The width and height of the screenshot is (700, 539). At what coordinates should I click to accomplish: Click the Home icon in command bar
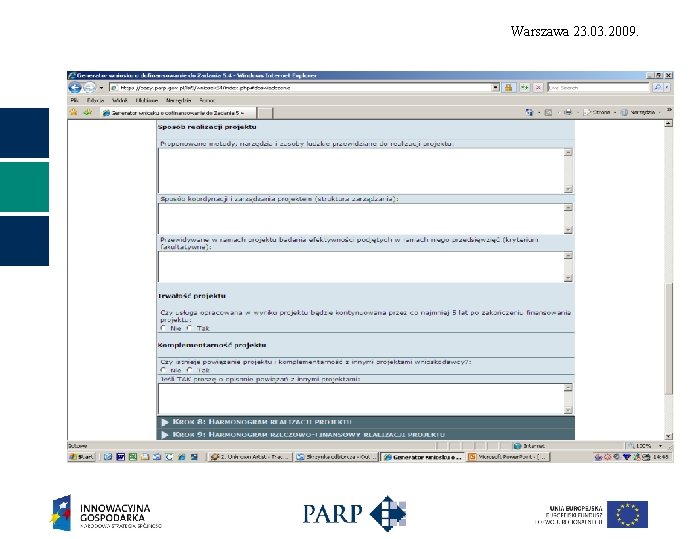(529, 113)
